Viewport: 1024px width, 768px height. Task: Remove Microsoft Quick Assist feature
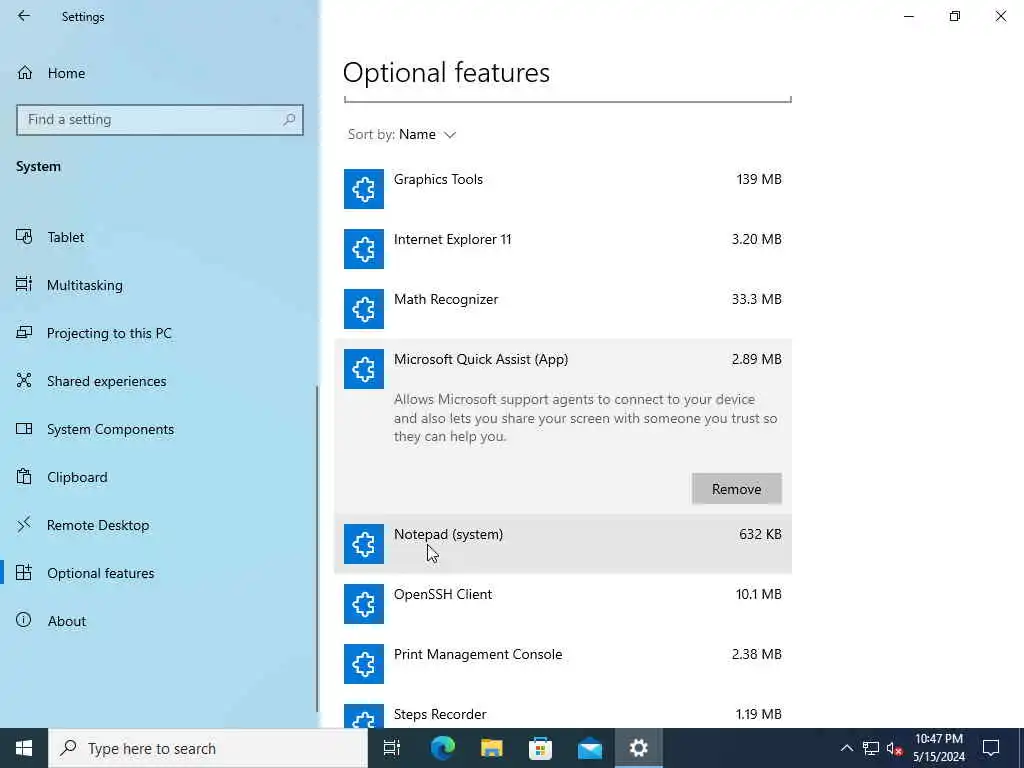[737, 489]
